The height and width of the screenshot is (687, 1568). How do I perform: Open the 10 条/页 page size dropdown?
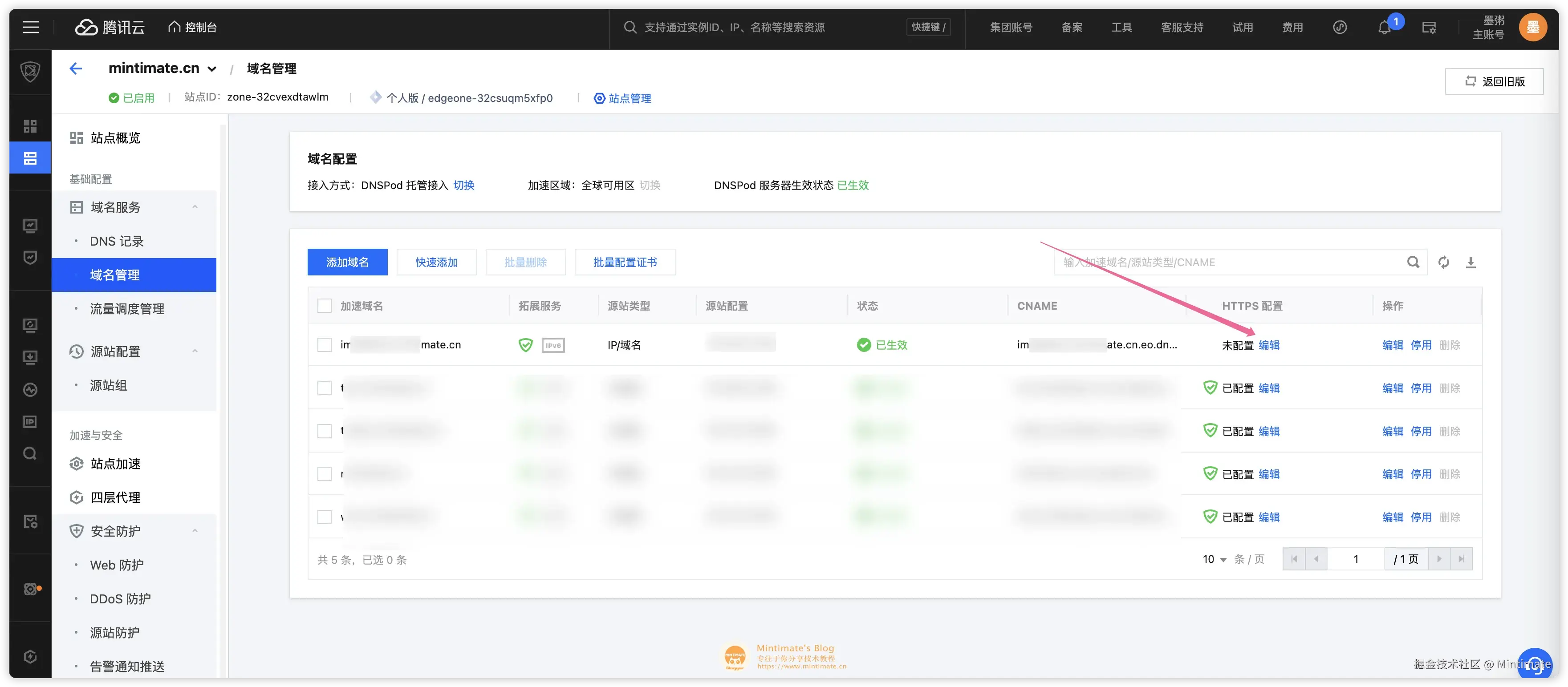tap(1215, 559)
